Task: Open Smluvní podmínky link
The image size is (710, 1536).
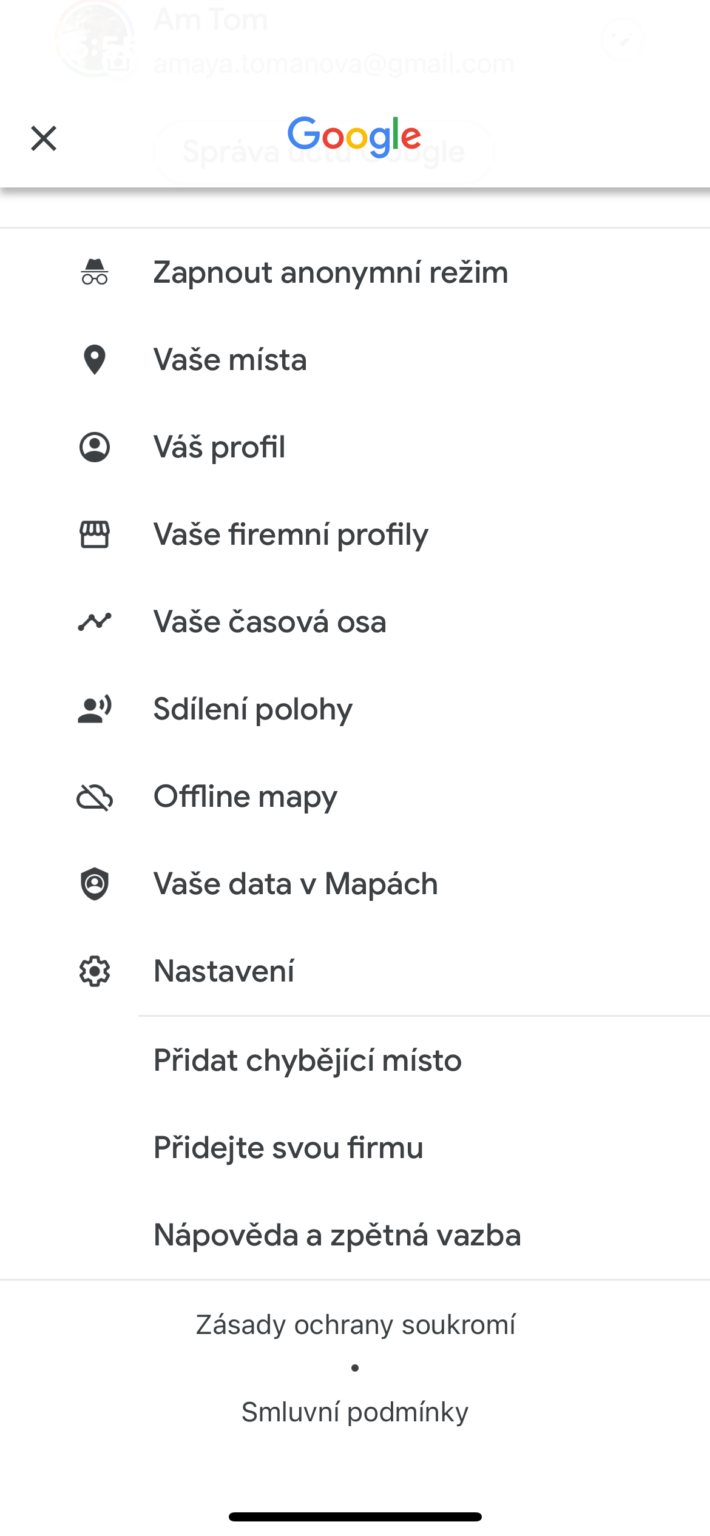Action: (355, 1412)
